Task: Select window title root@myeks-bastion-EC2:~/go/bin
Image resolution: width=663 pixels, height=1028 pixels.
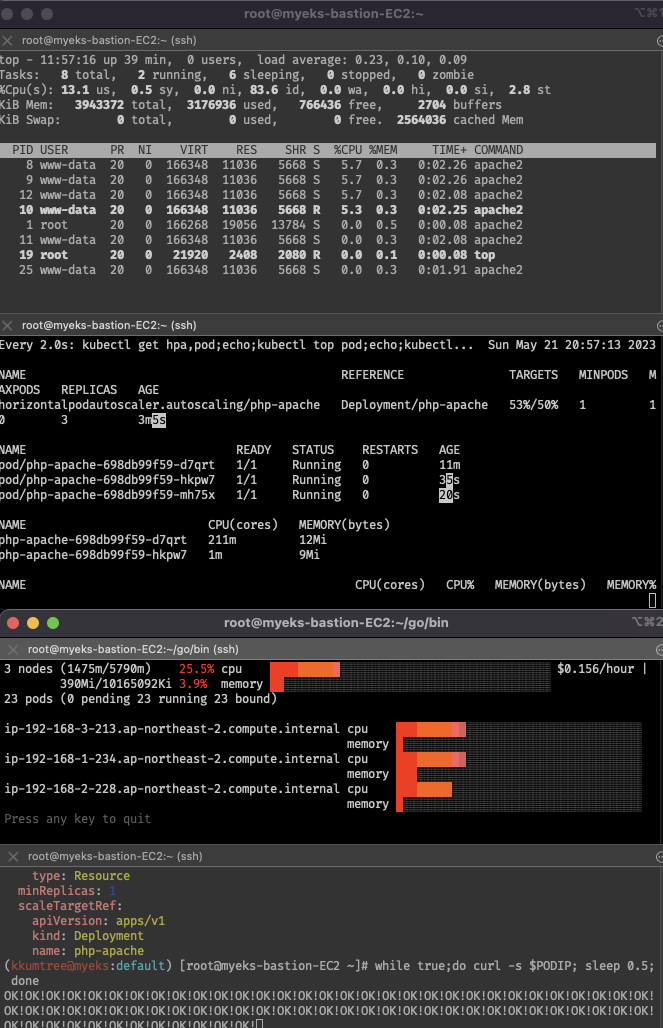Action: (336, 623)
